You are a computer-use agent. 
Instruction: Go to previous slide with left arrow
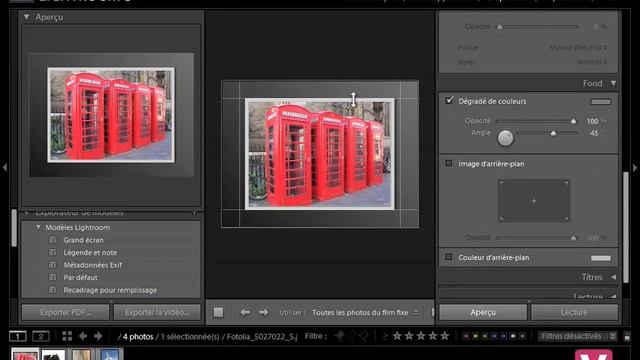[x=244, y=312]
